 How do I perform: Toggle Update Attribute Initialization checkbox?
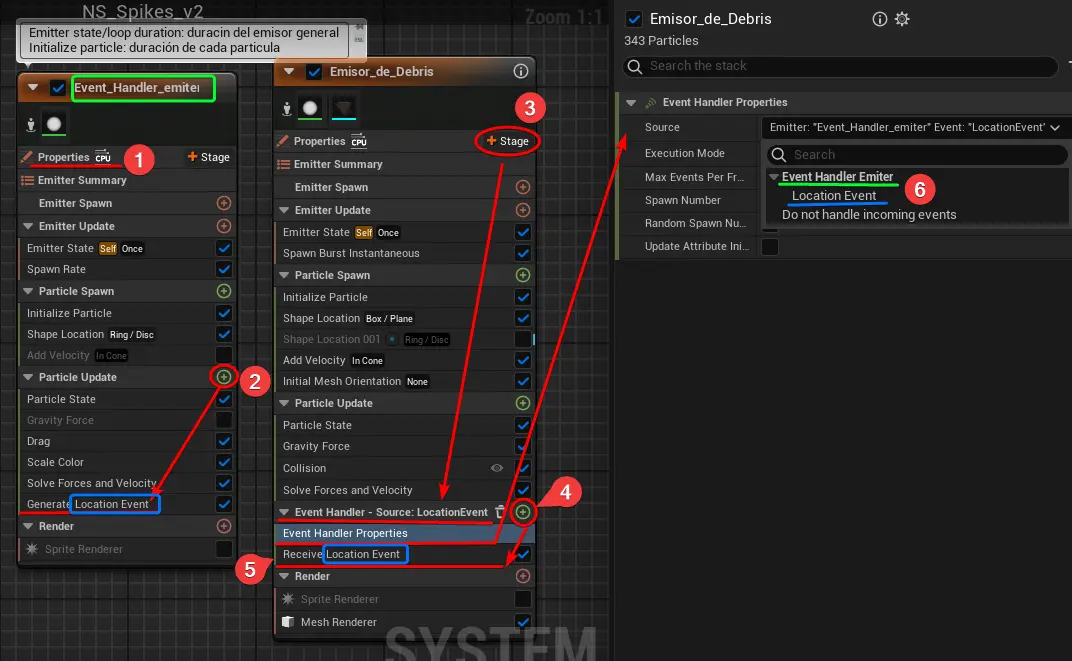point(770,246)
